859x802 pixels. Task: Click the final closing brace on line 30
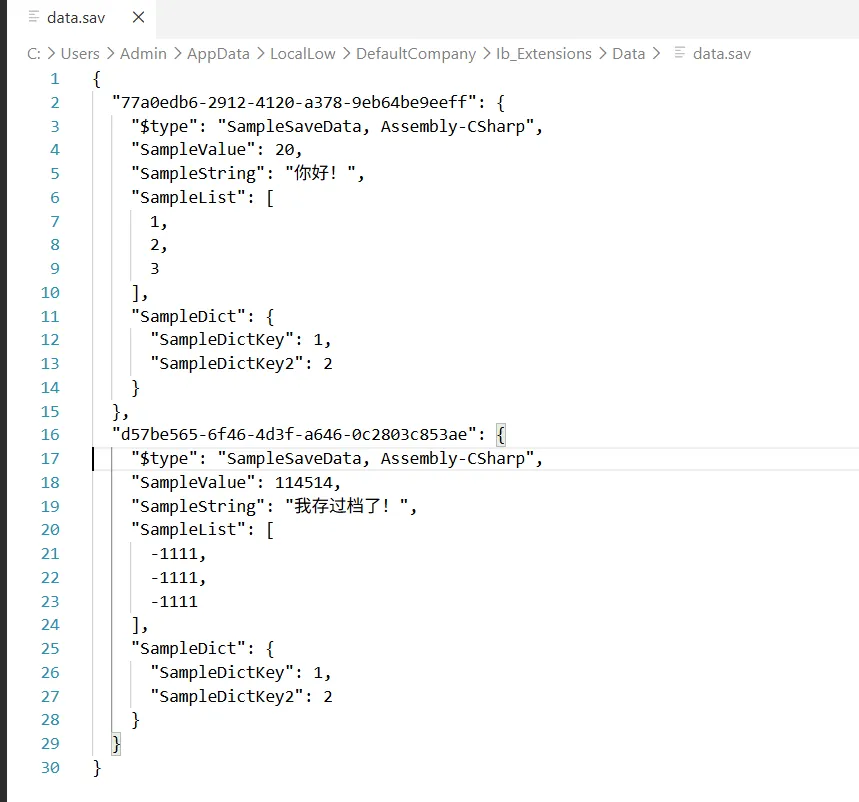tap(97, 768)
